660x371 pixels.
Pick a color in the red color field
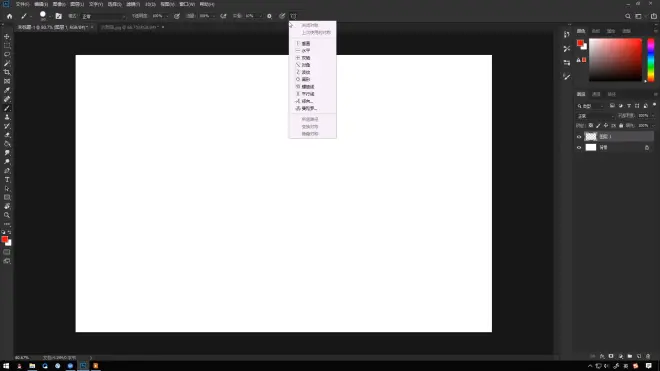[x=615, y=60]
